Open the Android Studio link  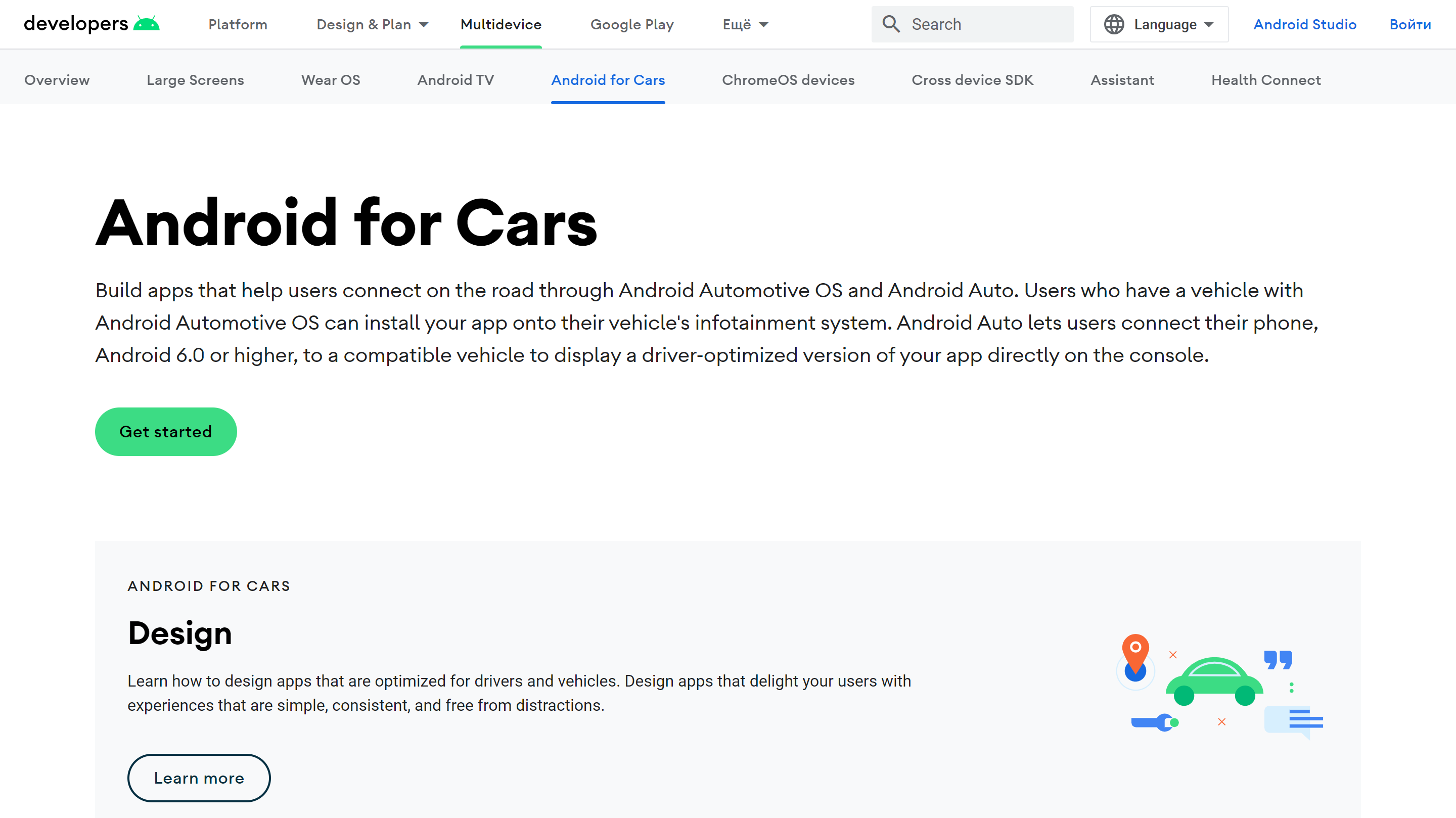(x=1304, y=24)
